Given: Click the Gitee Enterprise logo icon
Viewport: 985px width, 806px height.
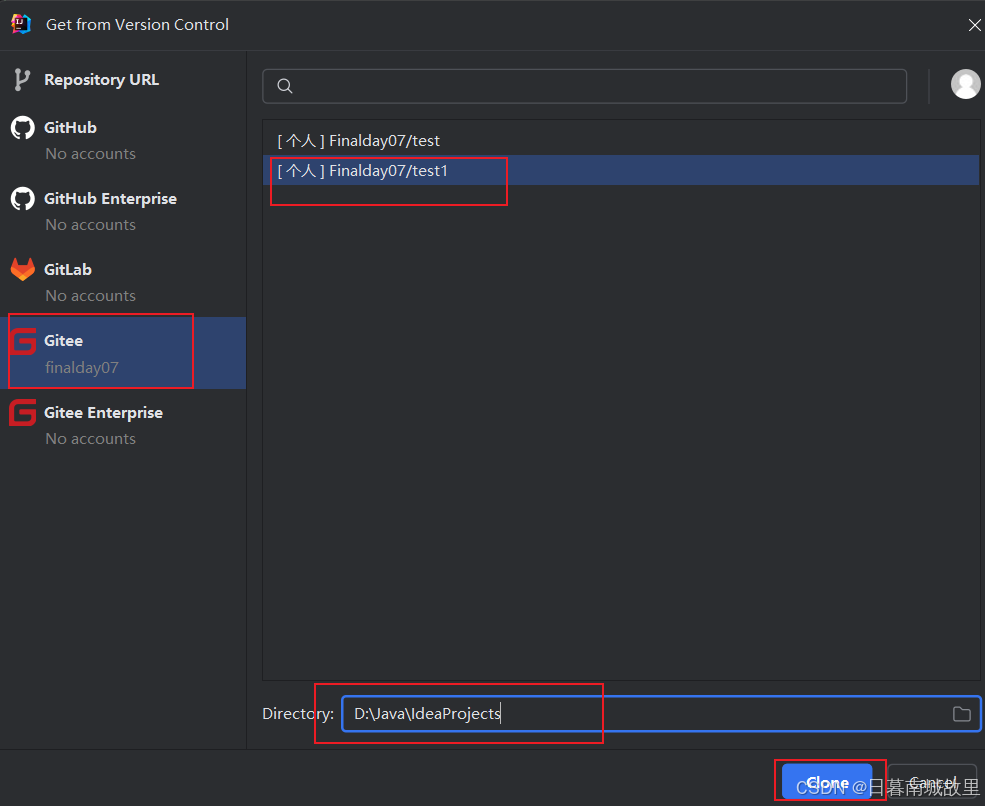Looking at the screenshot, I should pyautogui.click(x=23, y=413).
